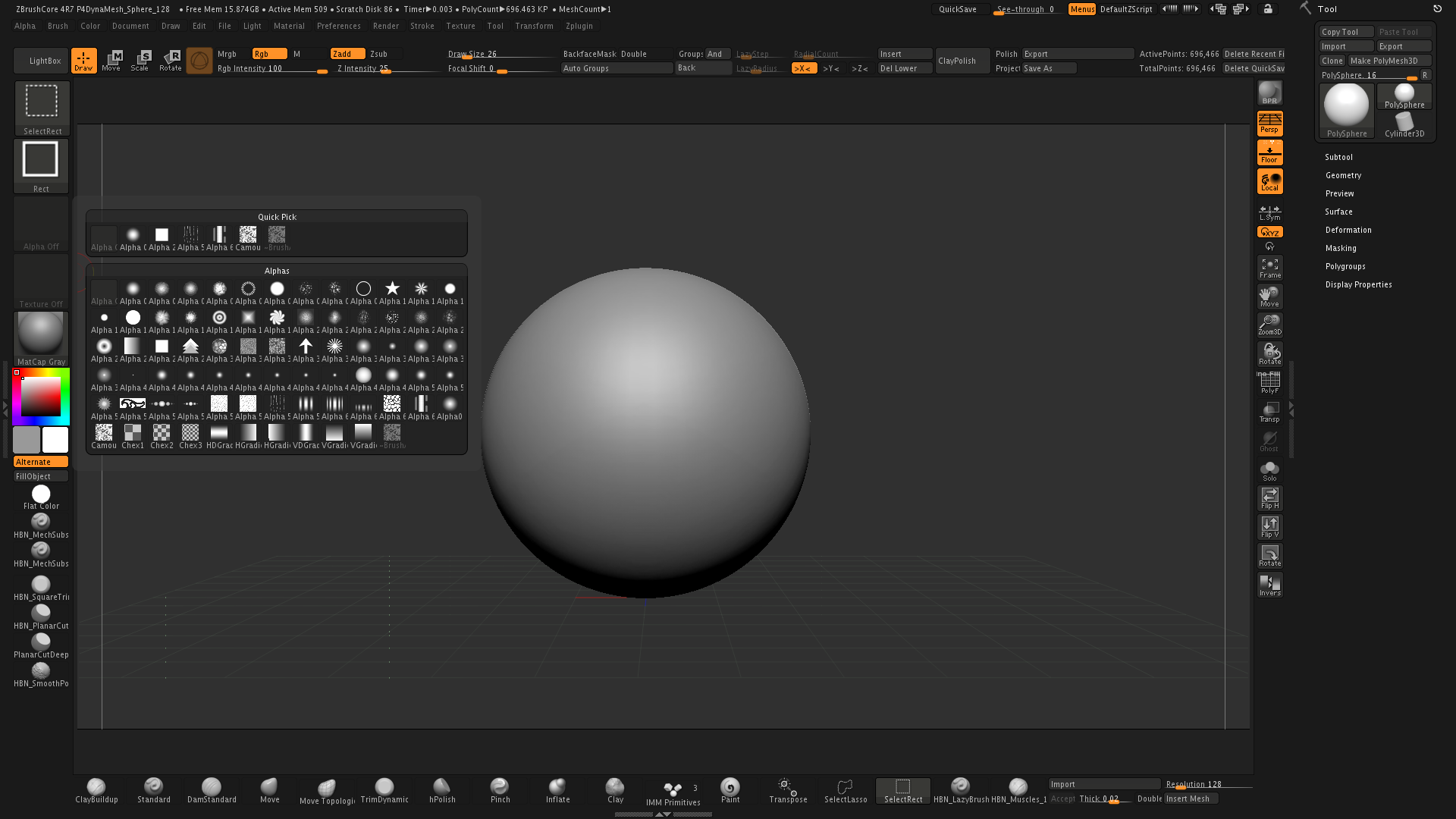Click the Frame view icon

tap(1269, 268)
